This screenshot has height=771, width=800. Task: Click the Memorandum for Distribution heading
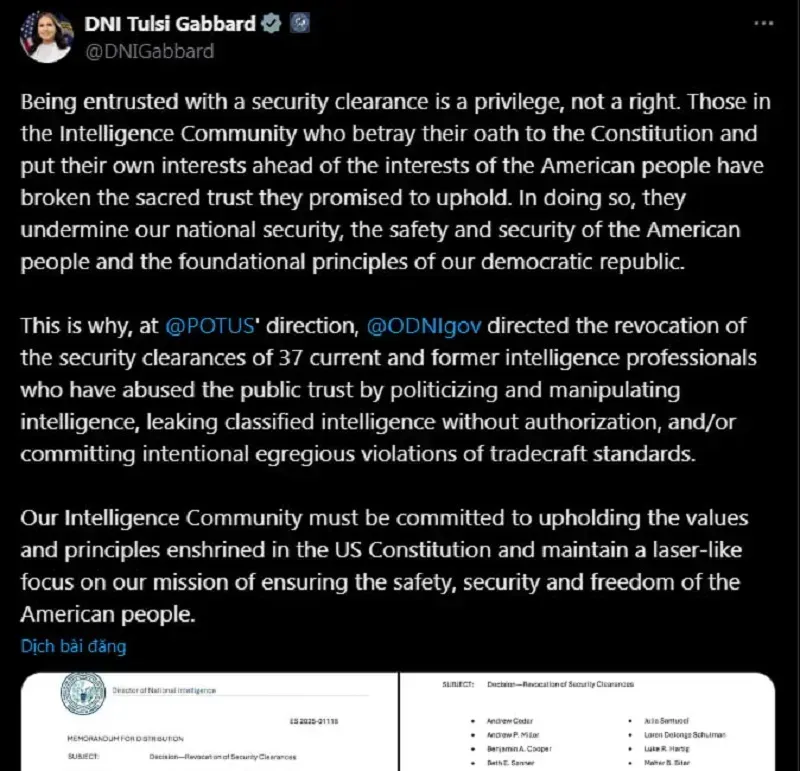click(126, 738)
